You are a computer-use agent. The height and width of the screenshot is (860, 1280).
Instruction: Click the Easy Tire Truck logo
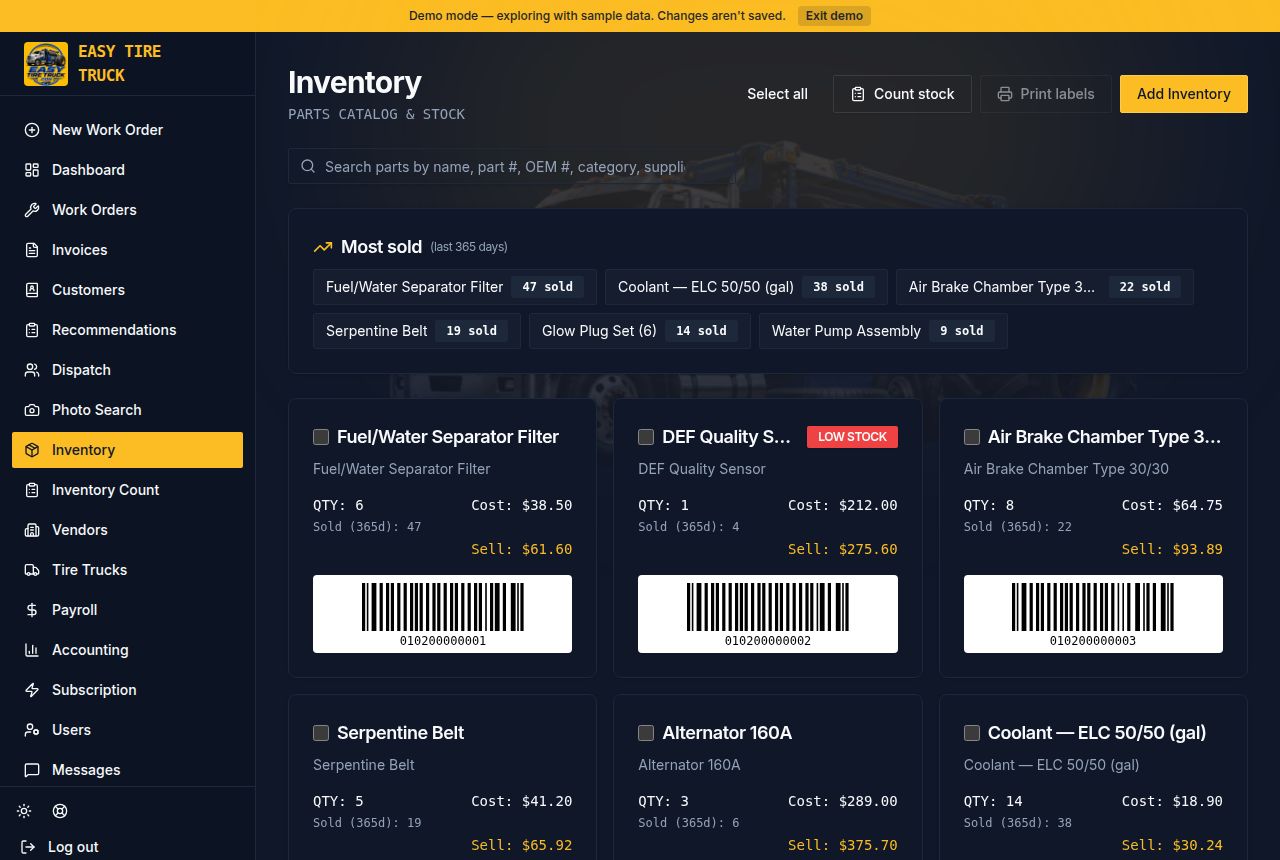click(x=46, y=64)
